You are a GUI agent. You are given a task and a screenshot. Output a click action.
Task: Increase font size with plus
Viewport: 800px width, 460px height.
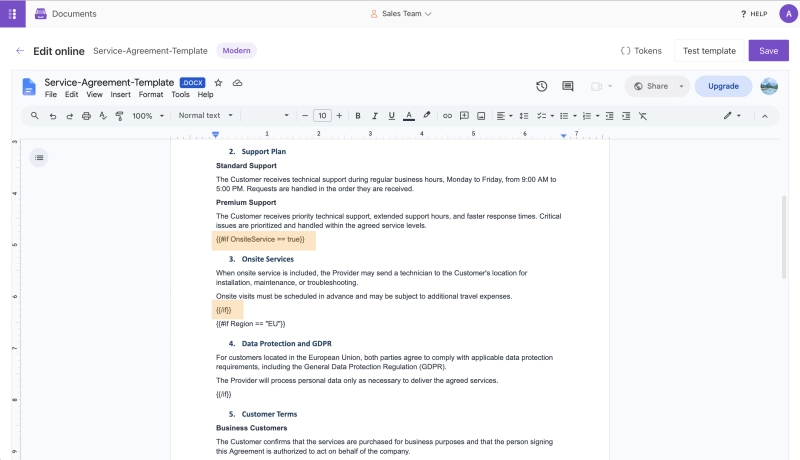(x=339, y=116)
